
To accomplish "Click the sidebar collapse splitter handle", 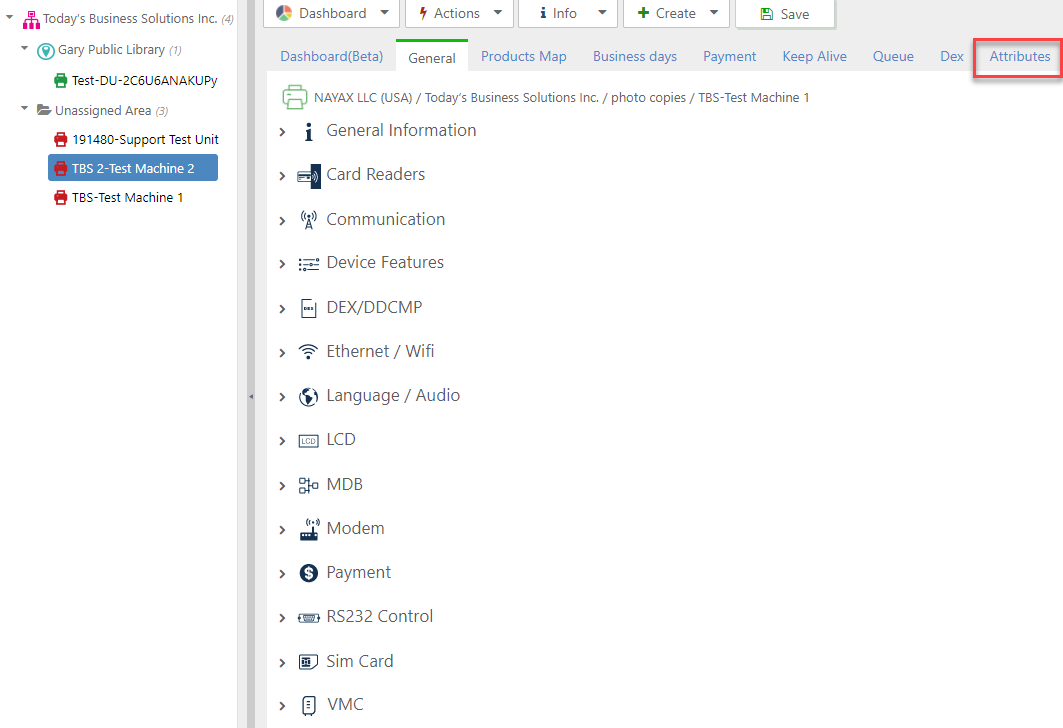I will [x=251, y=397].
